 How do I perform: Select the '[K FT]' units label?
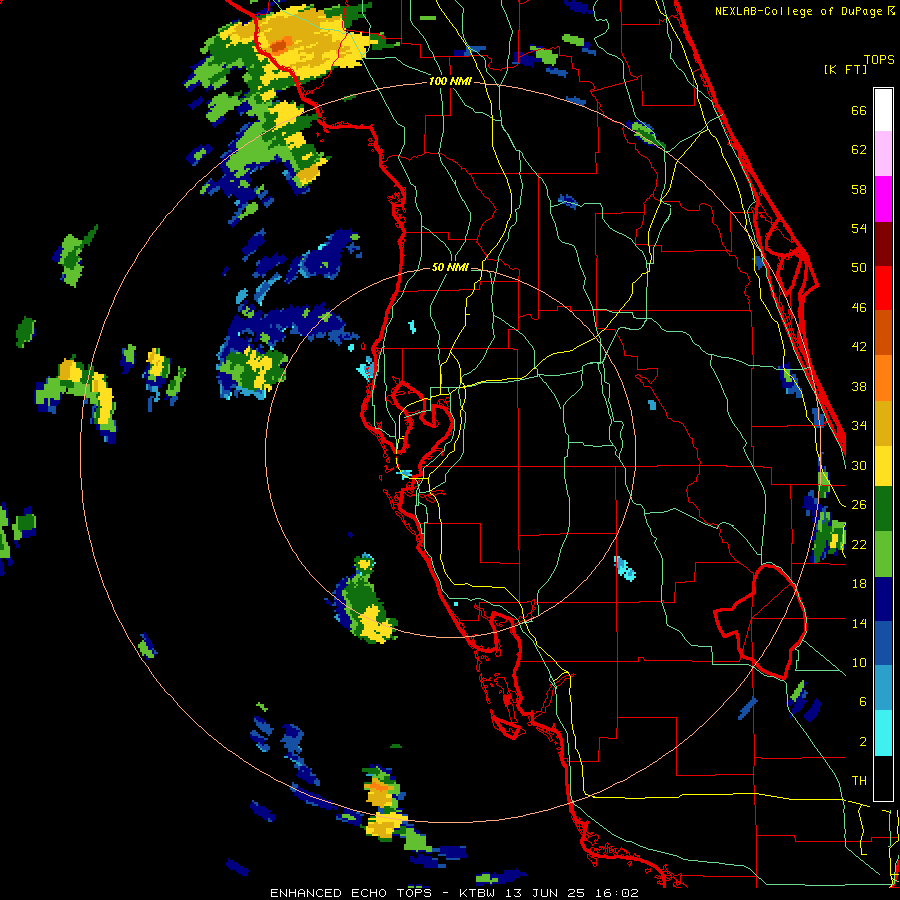click(845, 70)
